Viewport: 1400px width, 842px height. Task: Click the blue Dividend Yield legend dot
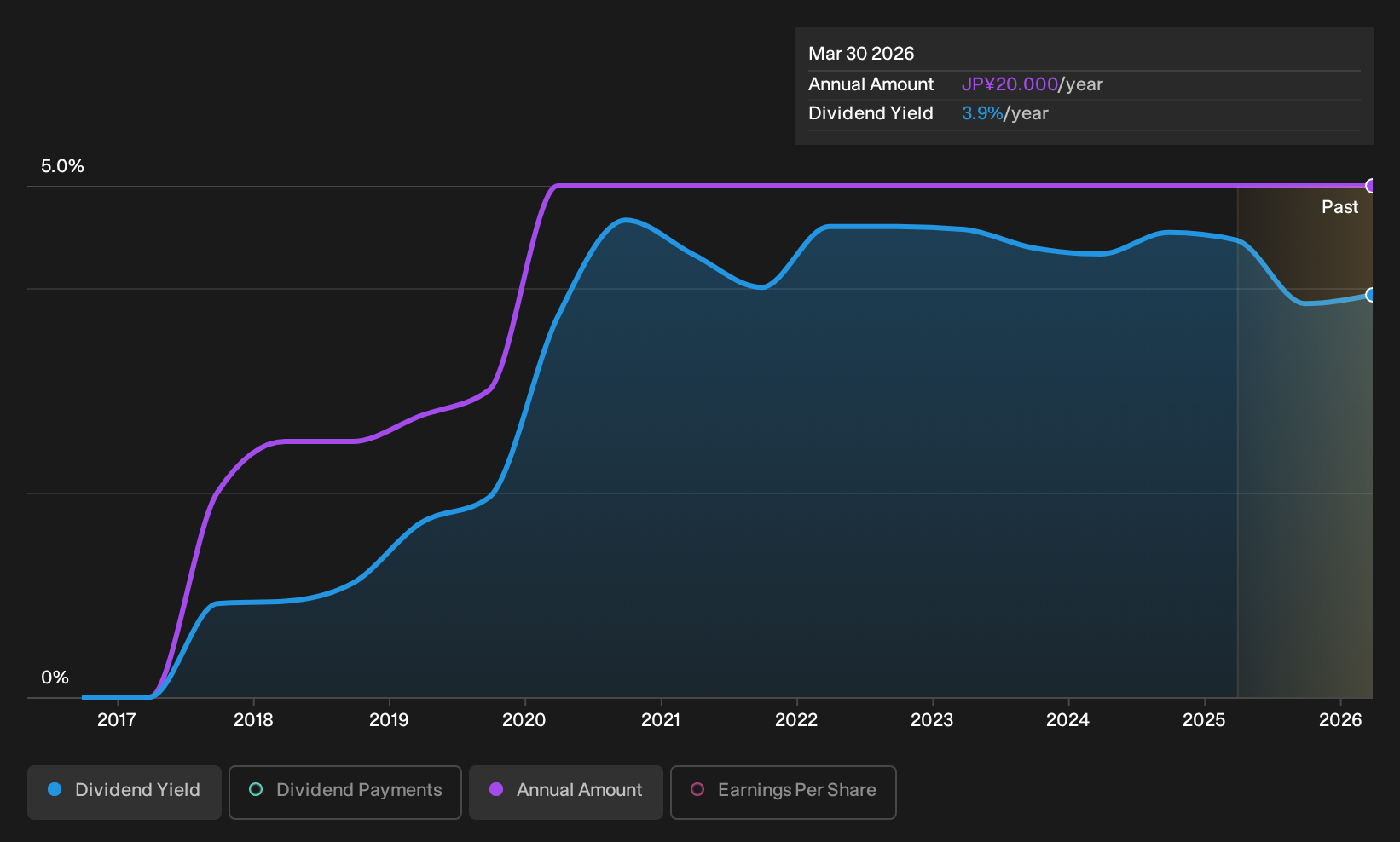pos(55,790)
